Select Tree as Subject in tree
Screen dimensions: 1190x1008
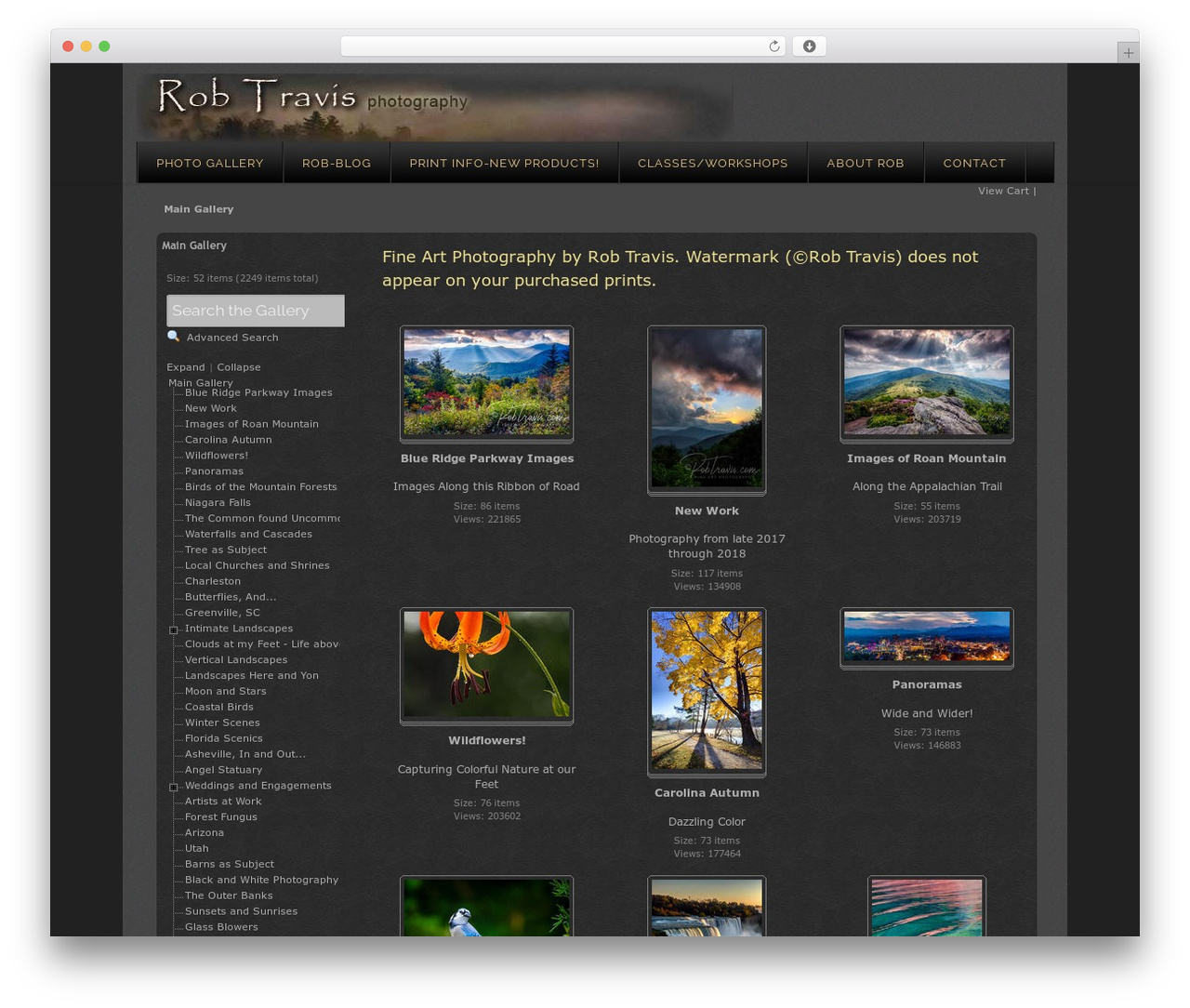tap(226, 550)
